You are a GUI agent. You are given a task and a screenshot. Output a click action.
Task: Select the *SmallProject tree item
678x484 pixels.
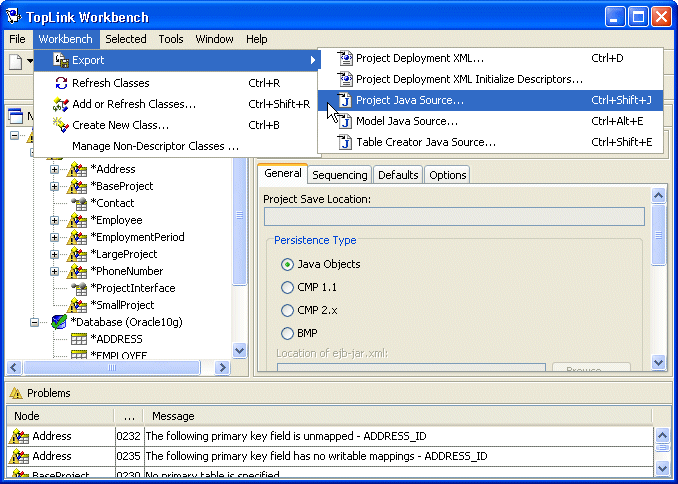click(x=122, y=305)
